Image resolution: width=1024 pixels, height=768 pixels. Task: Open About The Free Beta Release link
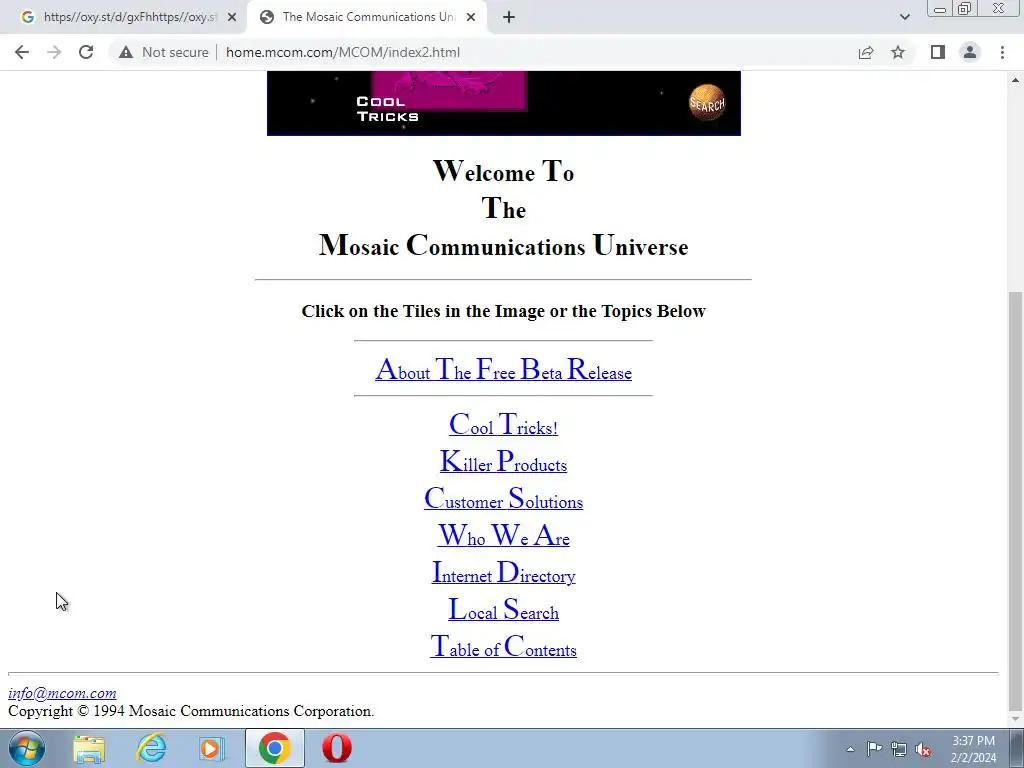click(504, 370)
